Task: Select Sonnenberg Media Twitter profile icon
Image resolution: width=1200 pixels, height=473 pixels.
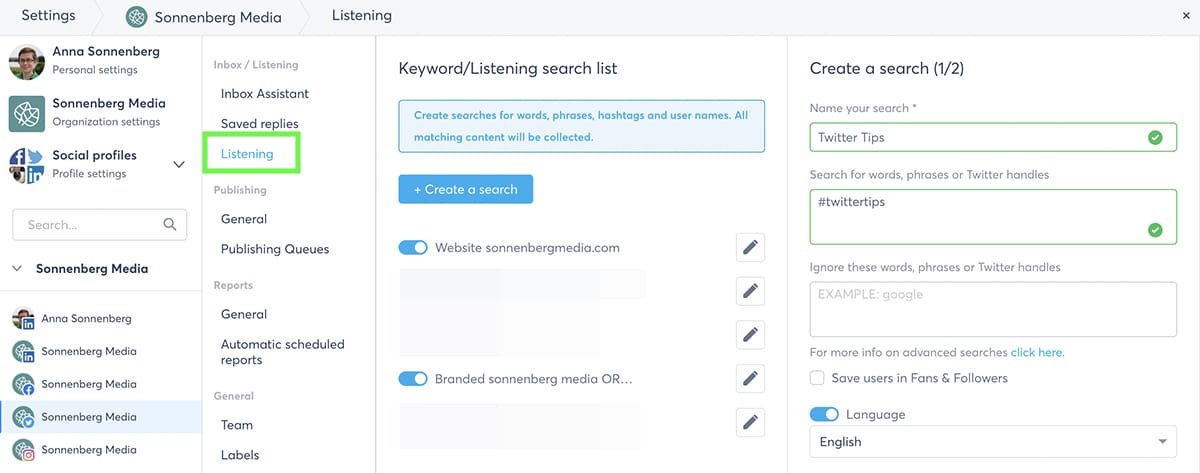Action: point(23,417)
